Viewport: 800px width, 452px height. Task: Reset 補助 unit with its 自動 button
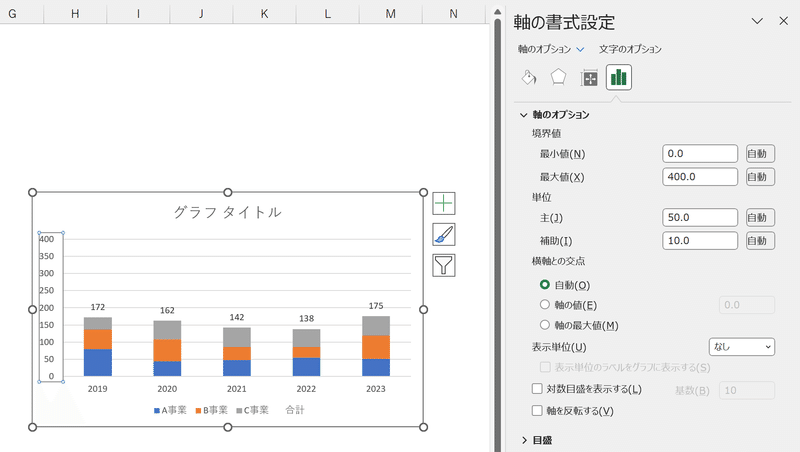760,240
